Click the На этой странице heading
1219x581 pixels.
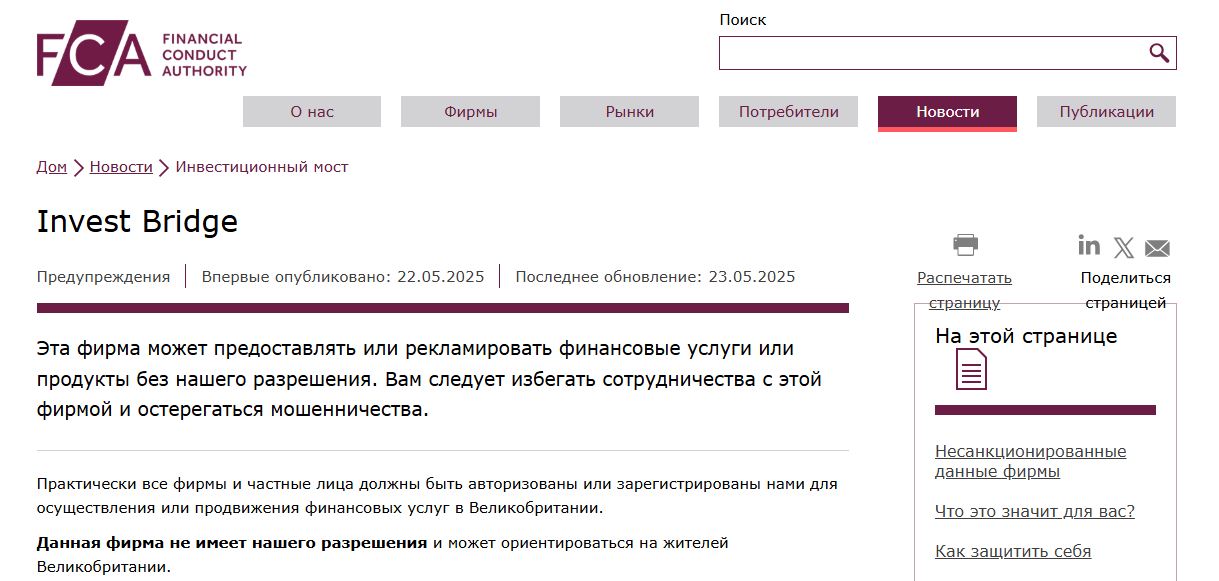tap(1026, 336)
